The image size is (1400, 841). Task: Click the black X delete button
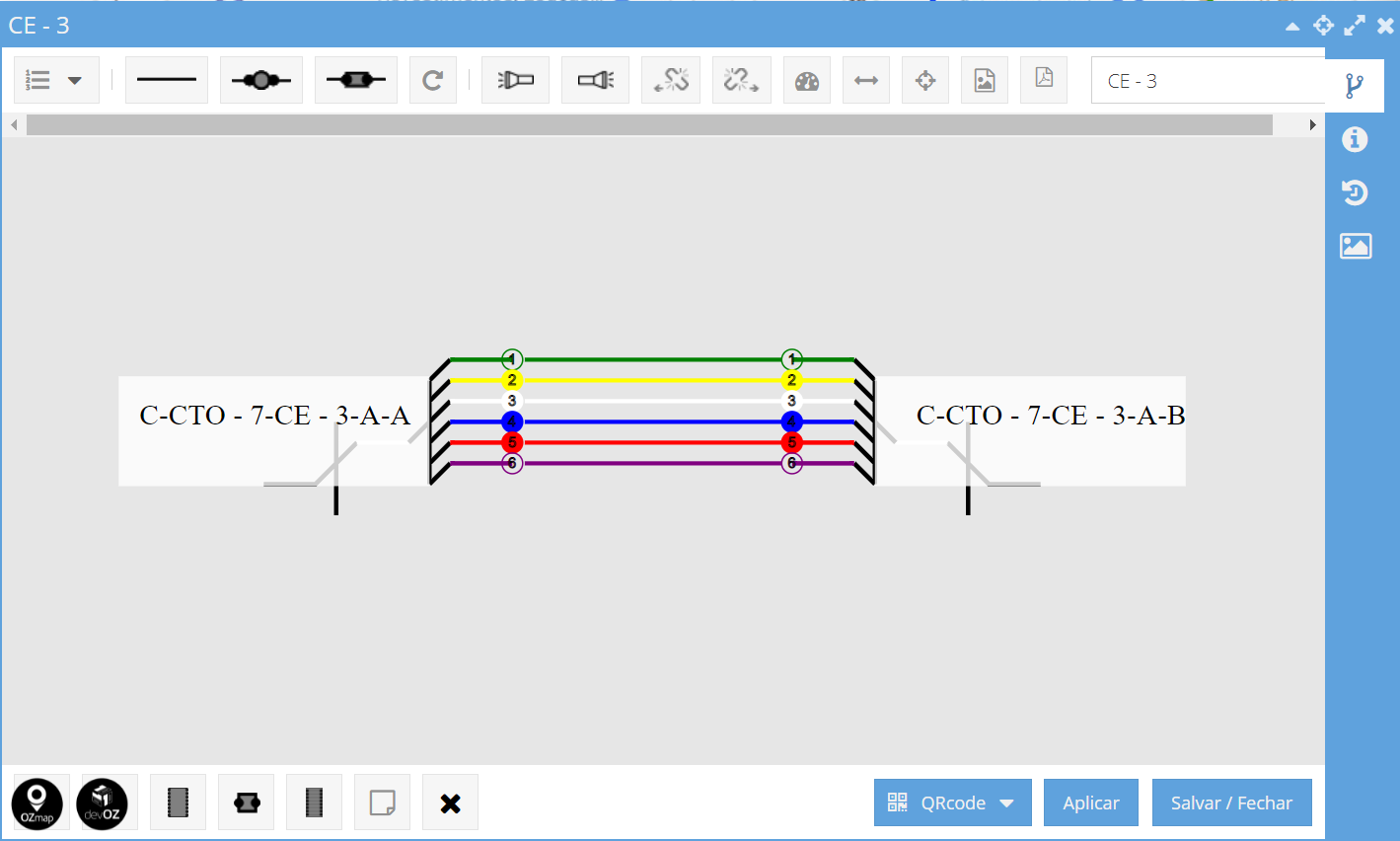click(x=450, y=803)
